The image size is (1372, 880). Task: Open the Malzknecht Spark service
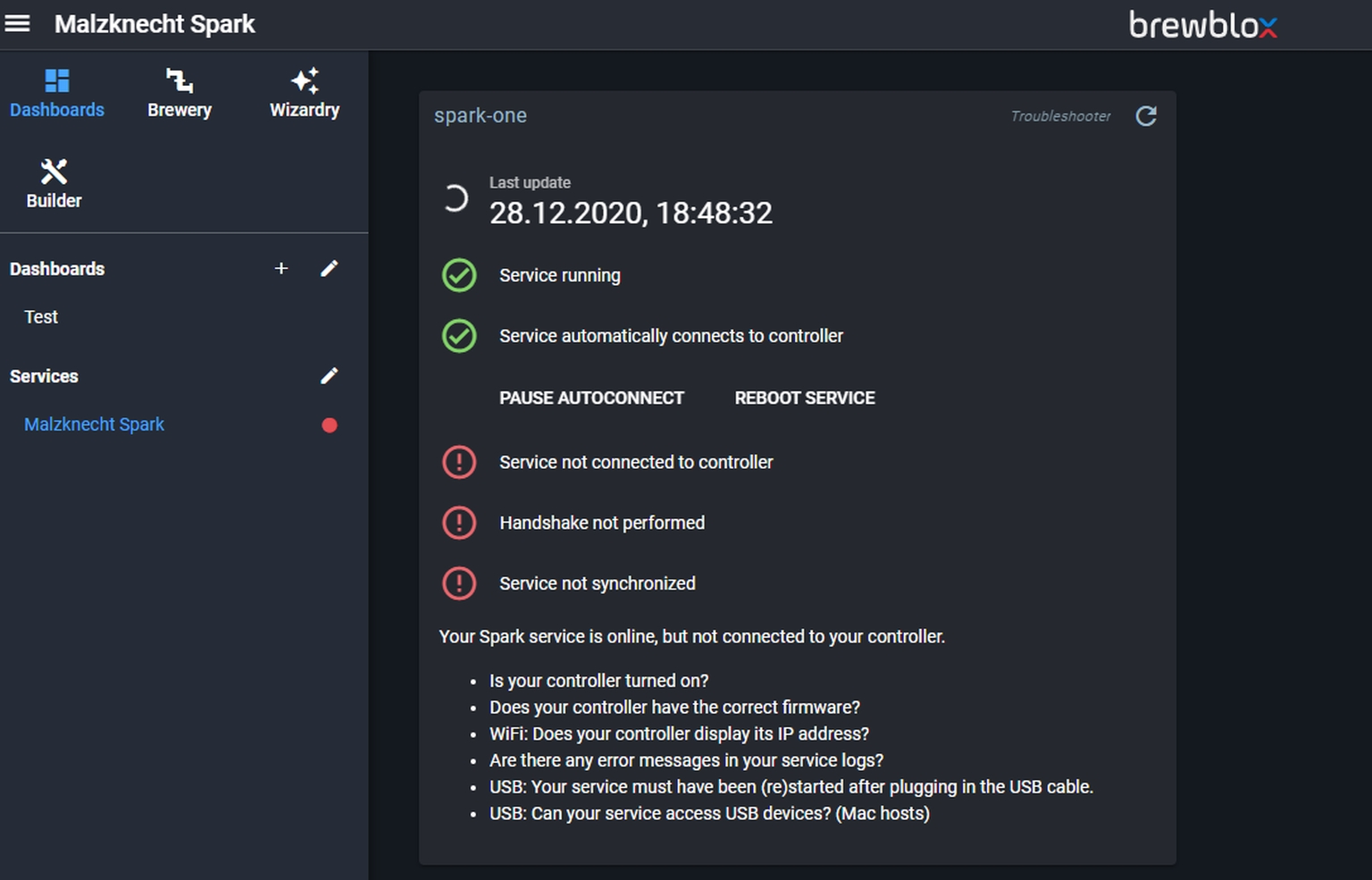(x=94, y=424)
